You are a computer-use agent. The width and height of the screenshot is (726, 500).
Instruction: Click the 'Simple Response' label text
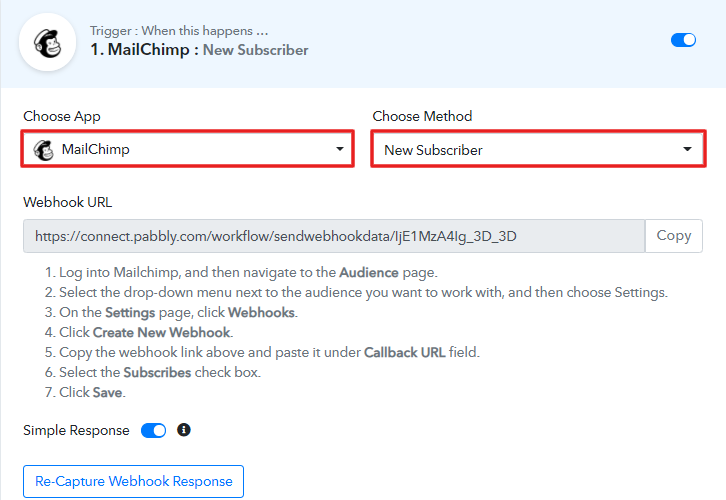pos(76,430)
